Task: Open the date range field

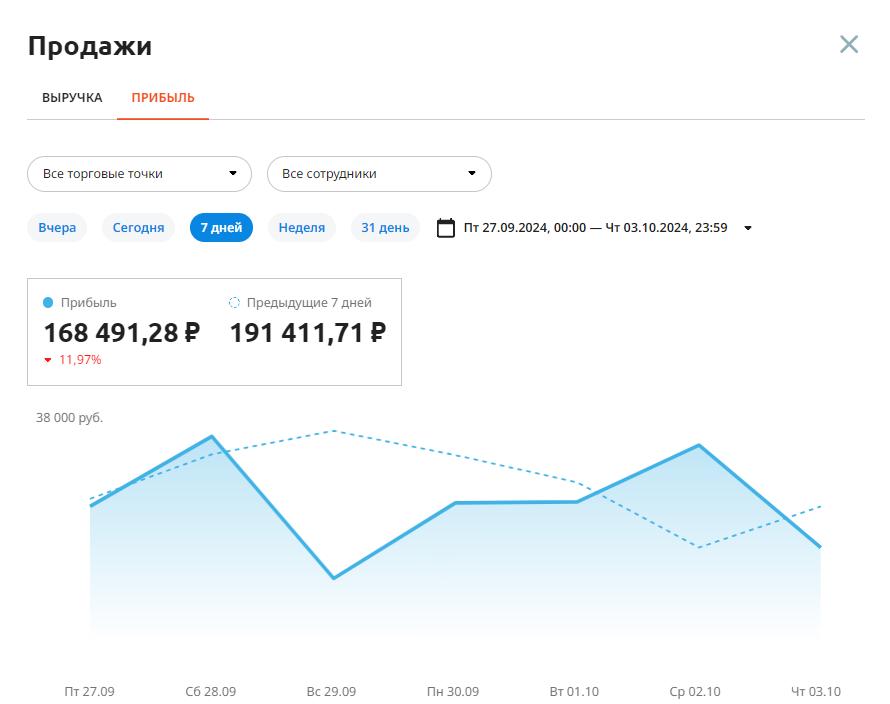Action: click(x=595, y=228)
